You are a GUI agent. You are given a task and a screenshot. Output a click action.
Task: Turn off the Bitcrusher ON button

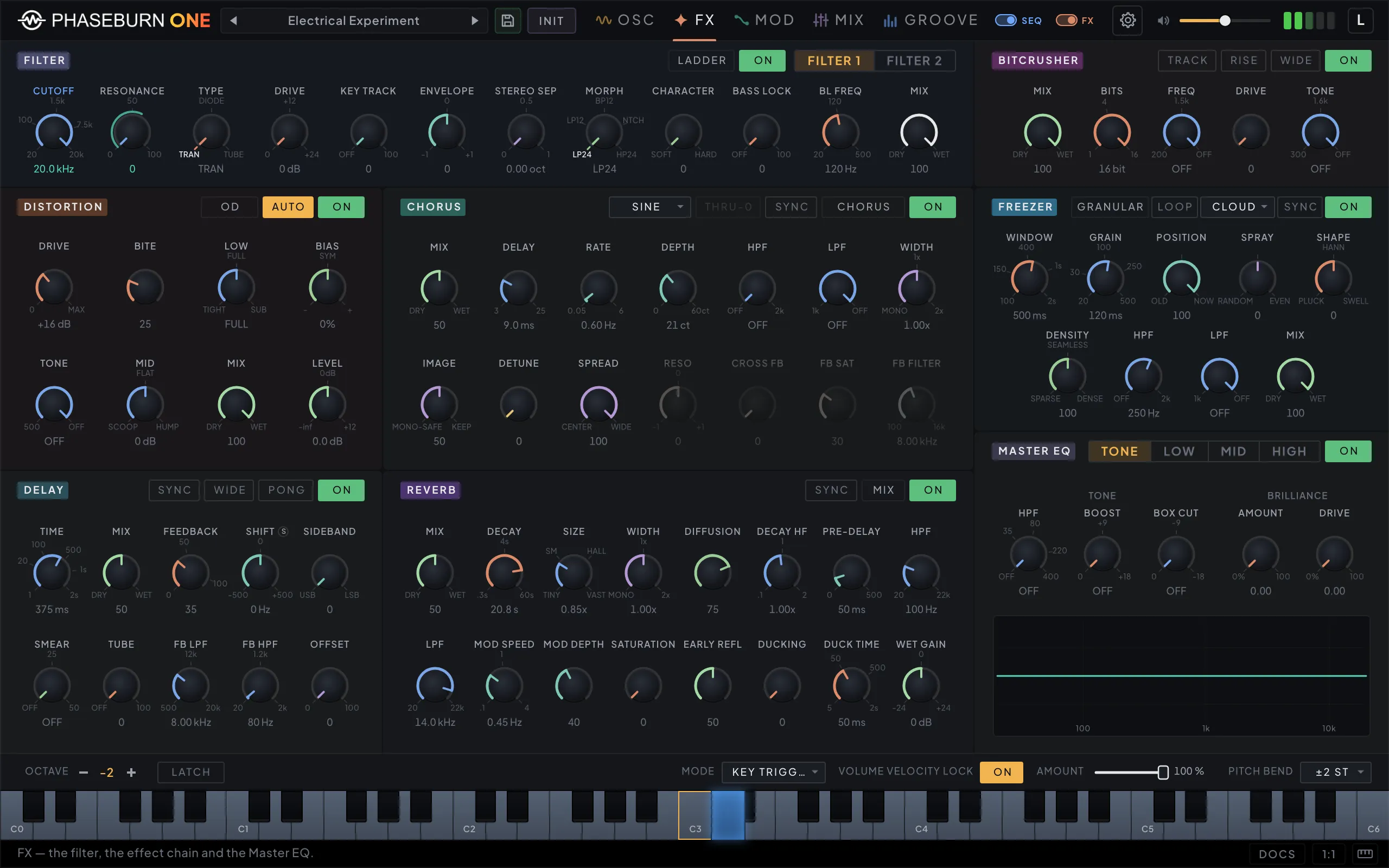tap(1348, 61)
